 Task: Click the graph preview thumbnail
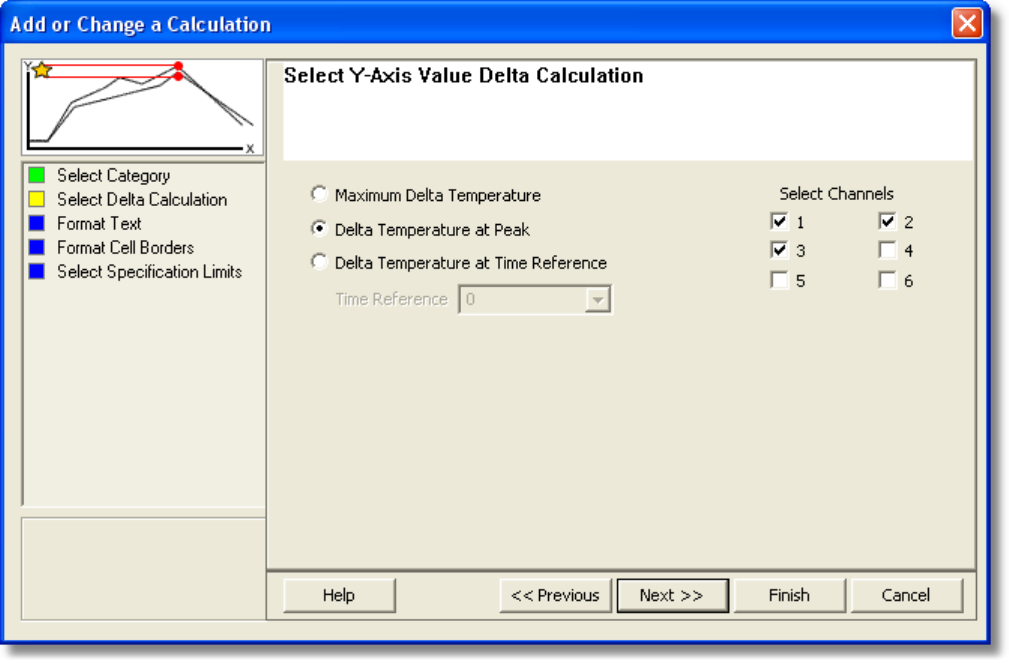point(143,108)
